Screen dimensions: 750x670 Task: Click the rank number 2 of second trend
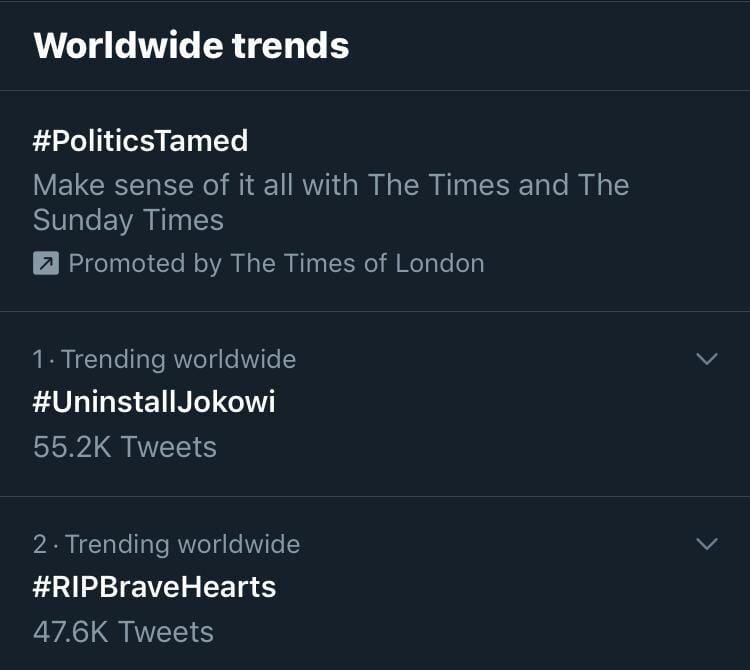coord(40,544)
